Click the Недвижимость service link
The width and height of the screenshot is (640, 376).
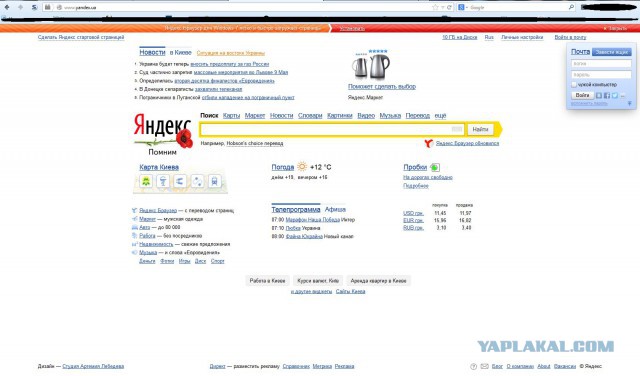click(156, 244)
